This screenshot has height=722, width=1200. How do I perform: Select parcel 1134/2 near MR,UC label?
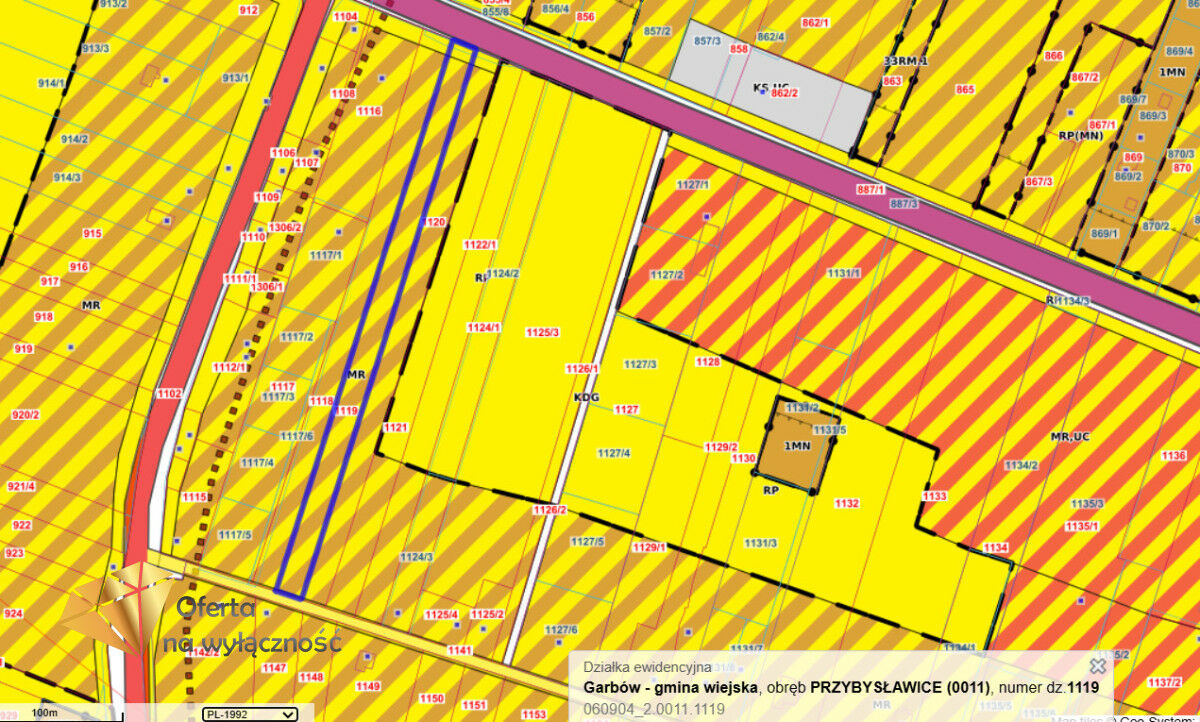click(1021, 465)
